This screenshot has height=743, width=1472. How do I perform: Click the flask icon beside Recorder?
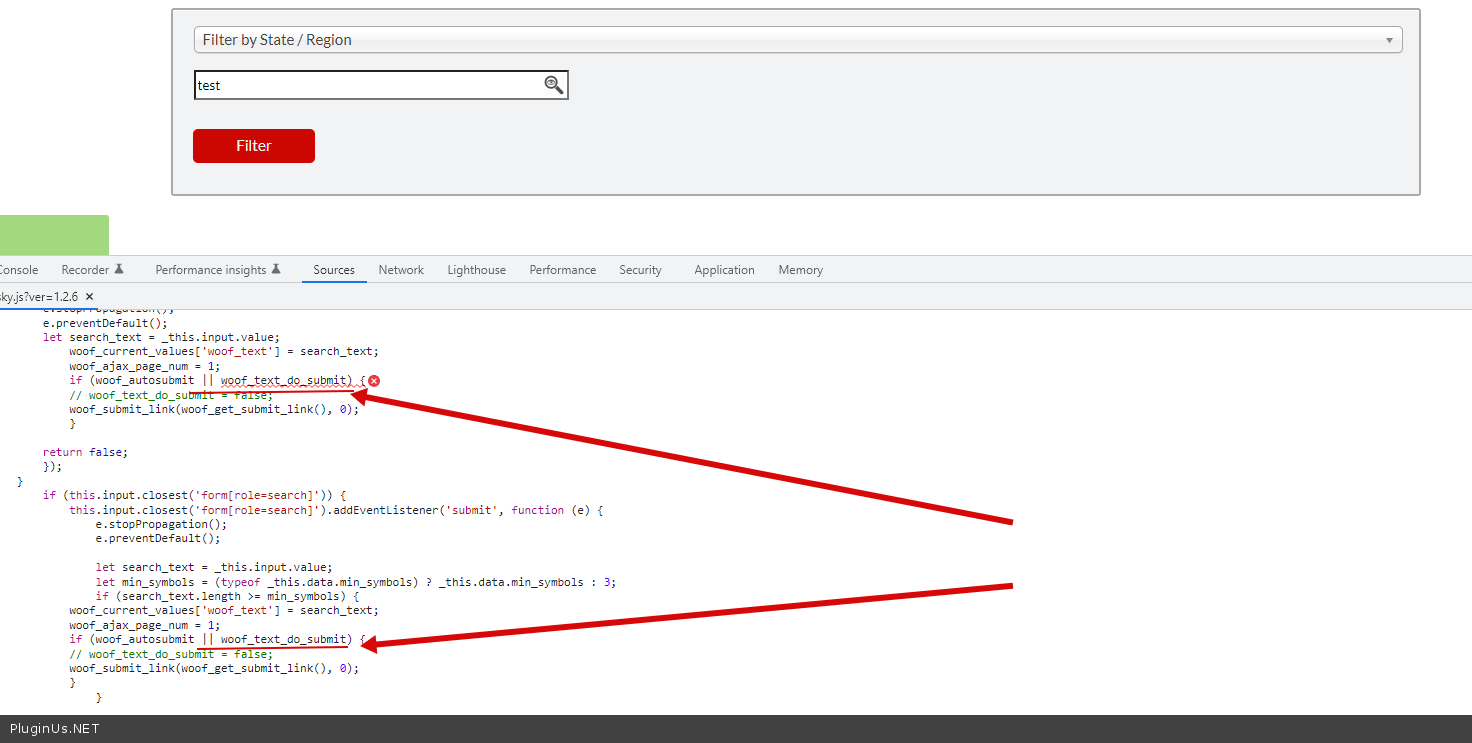pyautogui.click(x=119, y=269)
